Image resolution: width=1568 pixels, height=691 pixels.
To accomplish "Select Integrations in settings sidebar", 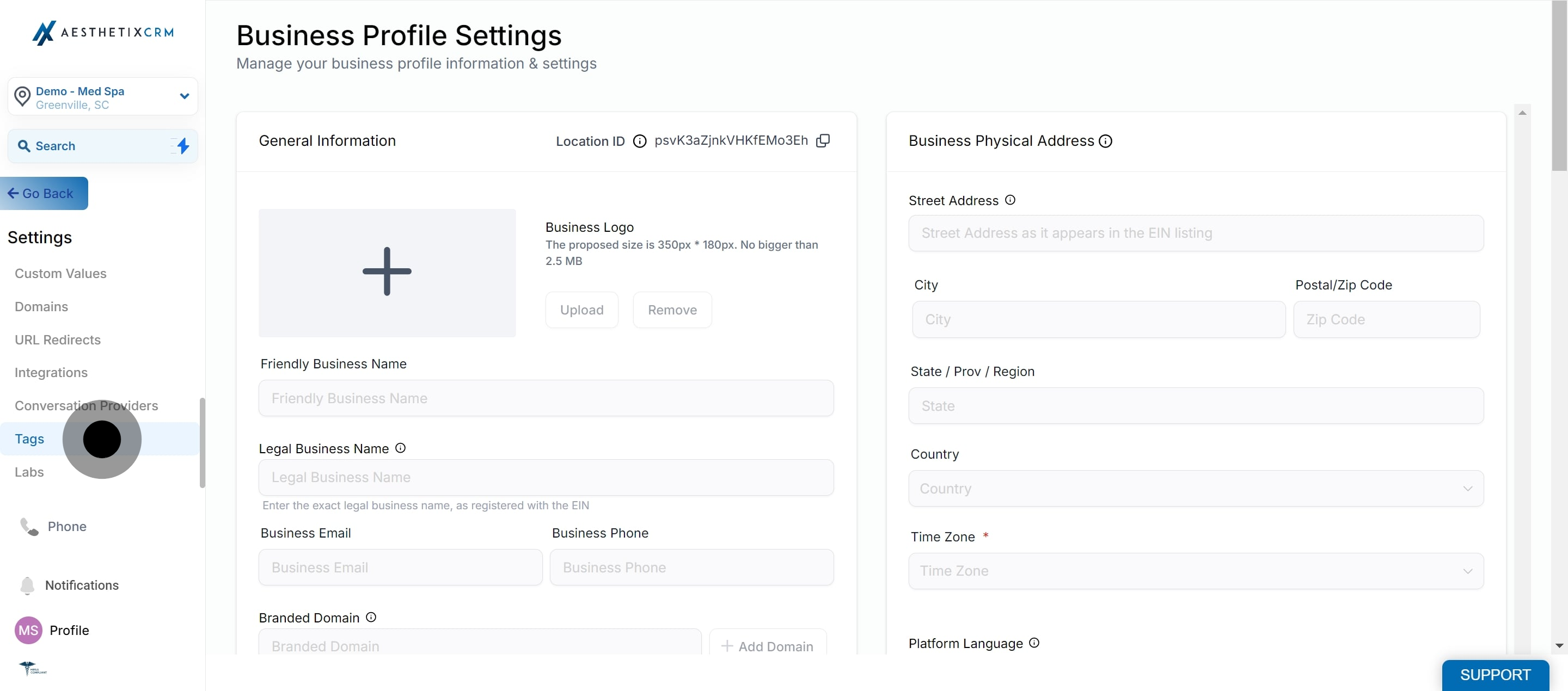I will coord(51,372).
